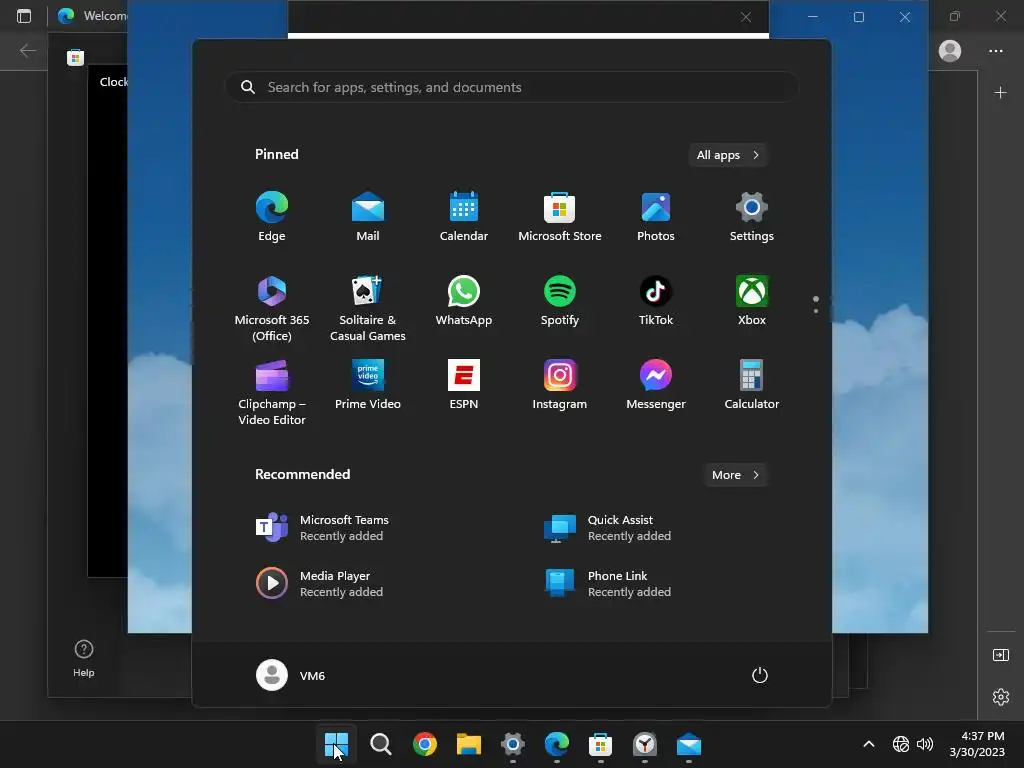The image size is (1024, 768).
Task: Open the Messenger app
Action: click(656, 385)
